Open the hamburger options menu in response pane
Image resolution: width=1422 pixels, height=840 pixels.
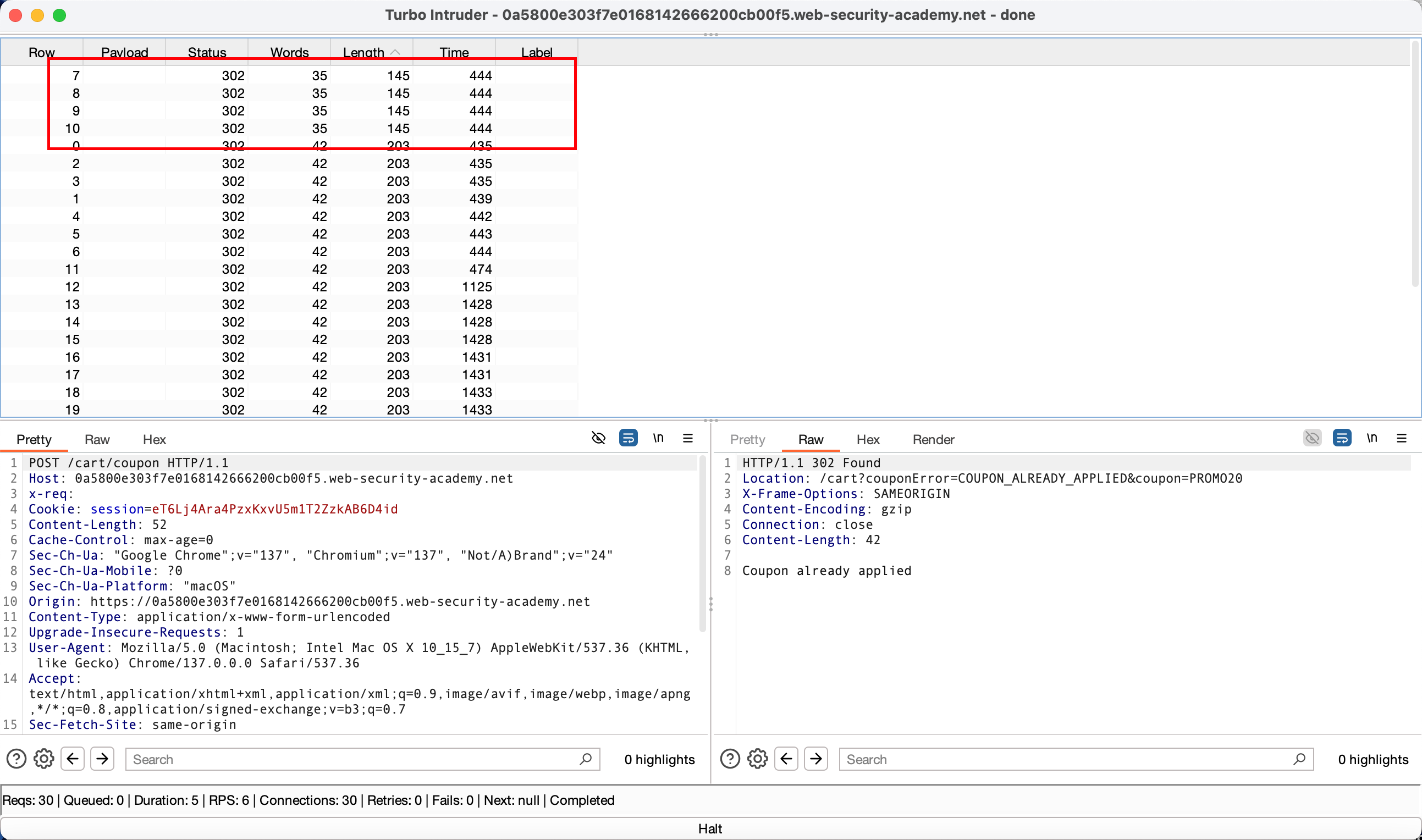click(x=1402, y=438)
